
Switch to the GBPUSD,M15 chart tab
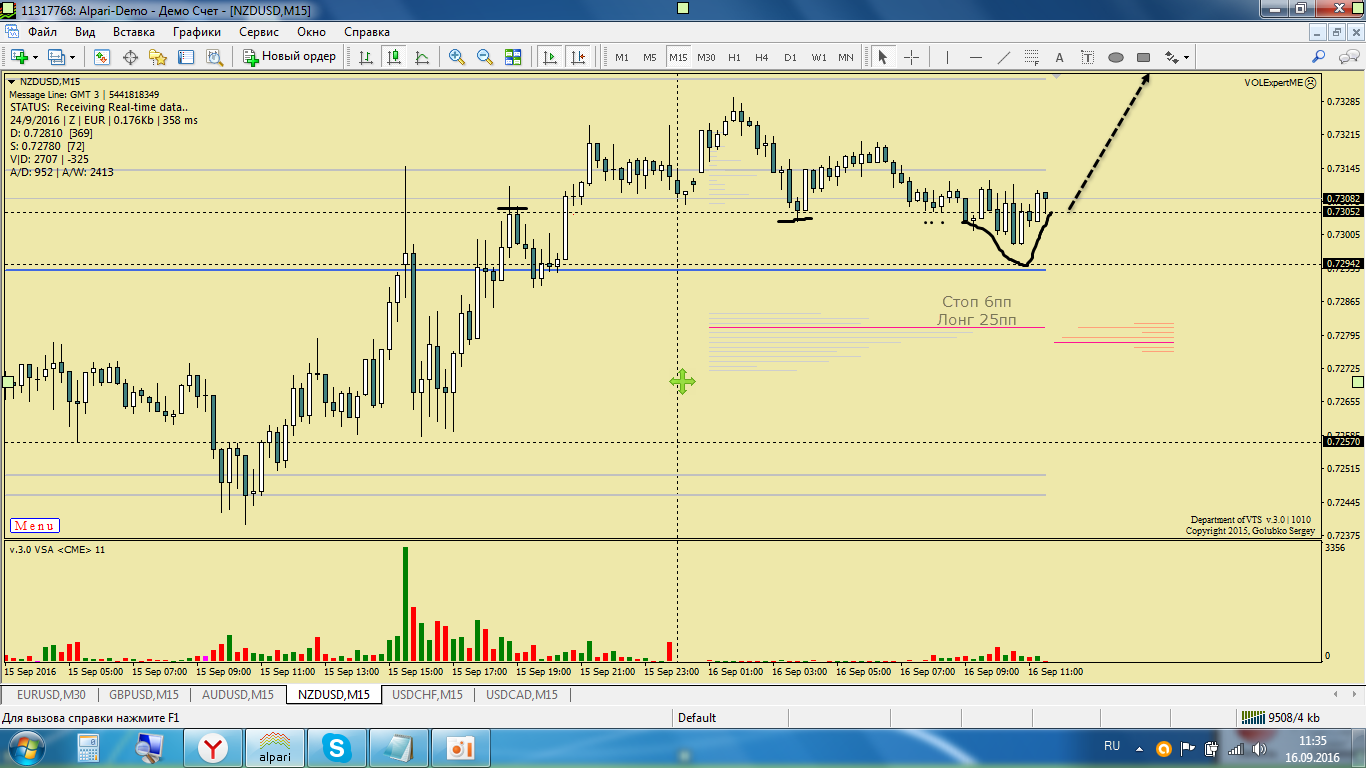(x=144, y=694)
